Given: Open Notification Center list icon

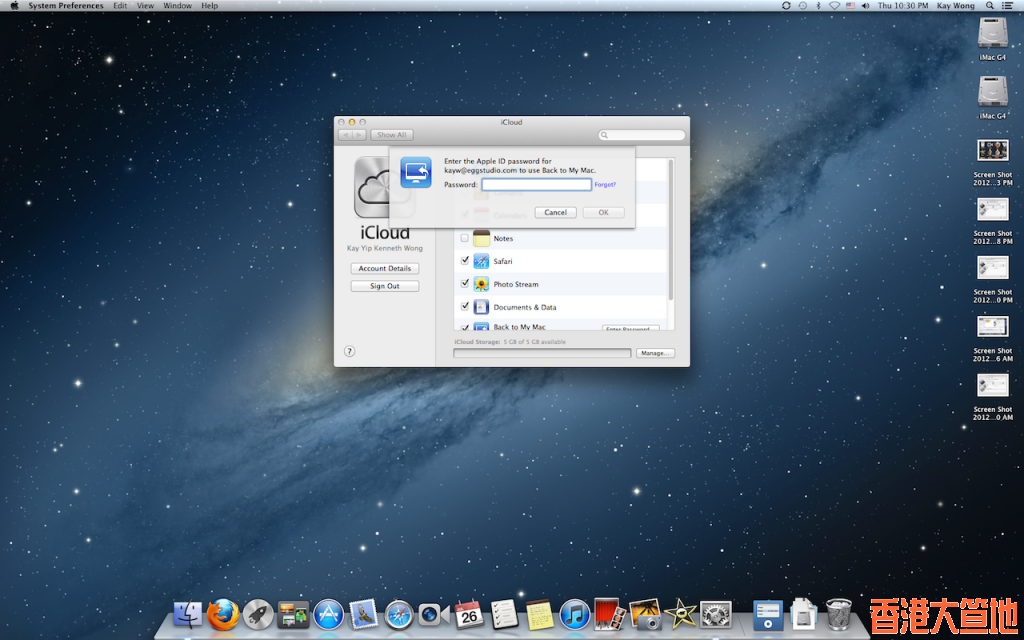Looking at the screenshot, I should pos(1007,6).
